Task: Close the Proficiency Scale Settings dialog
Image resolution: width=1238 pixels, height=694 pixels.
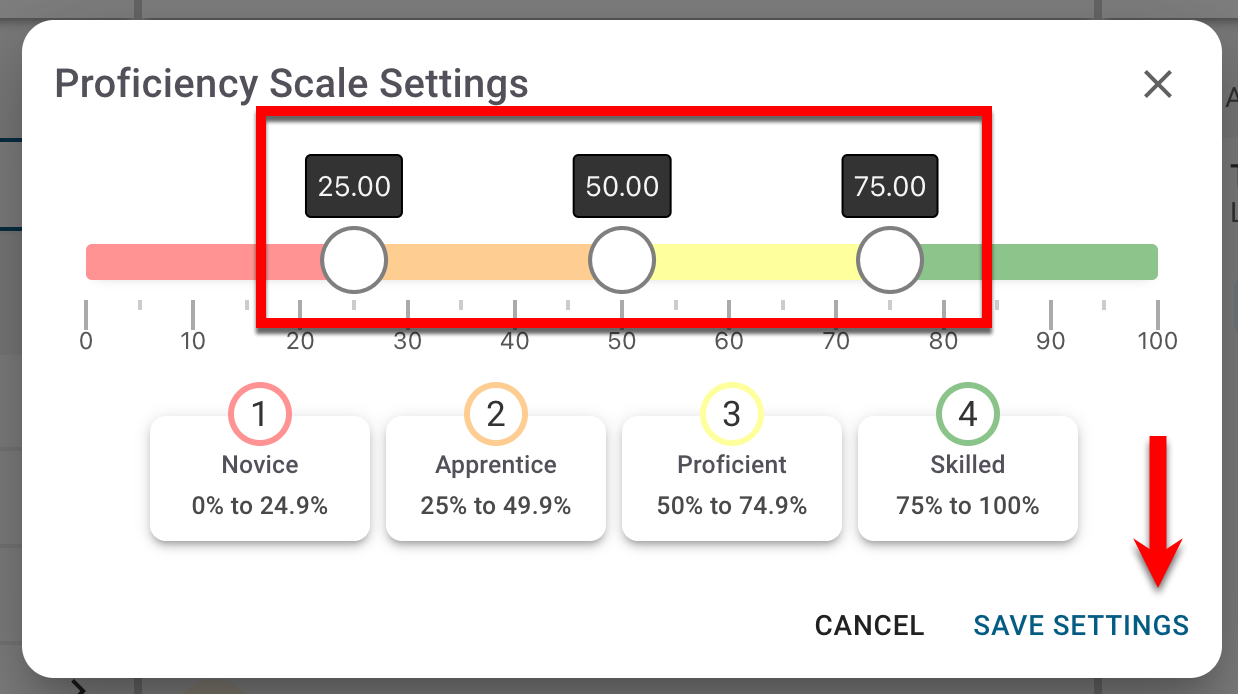Action: click(1157, 85)
